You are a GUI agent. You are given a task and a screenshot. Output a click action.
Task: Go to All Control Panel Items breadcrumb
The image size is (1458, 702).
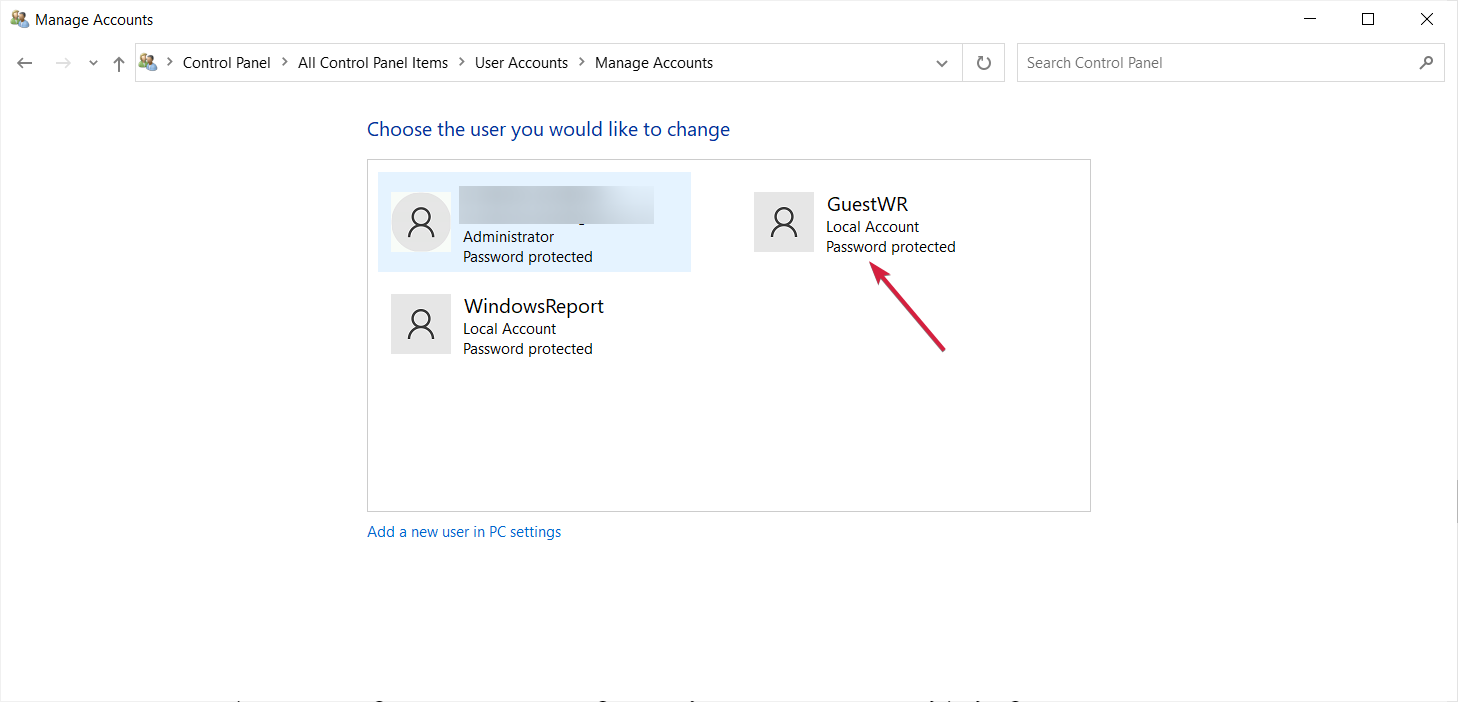tap(373, 63)
